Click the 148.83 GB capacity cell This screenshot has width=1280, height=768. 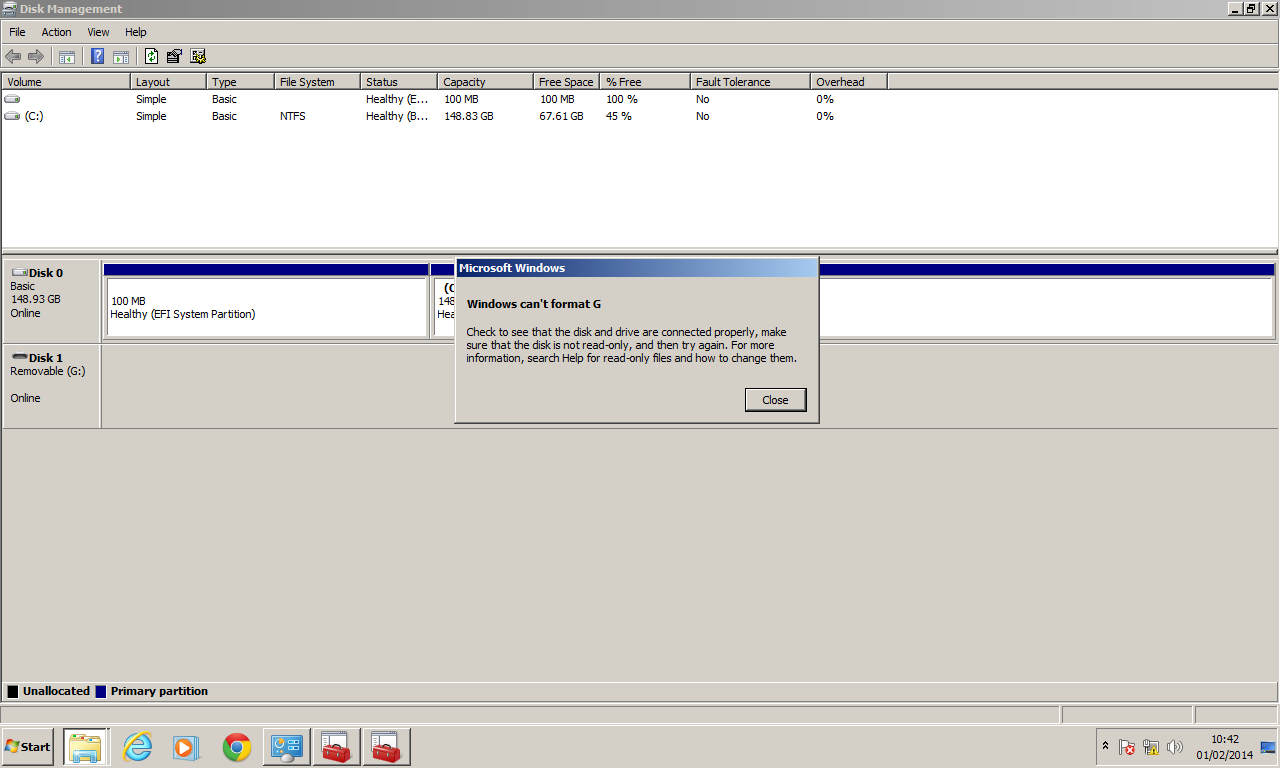(469, 116)
